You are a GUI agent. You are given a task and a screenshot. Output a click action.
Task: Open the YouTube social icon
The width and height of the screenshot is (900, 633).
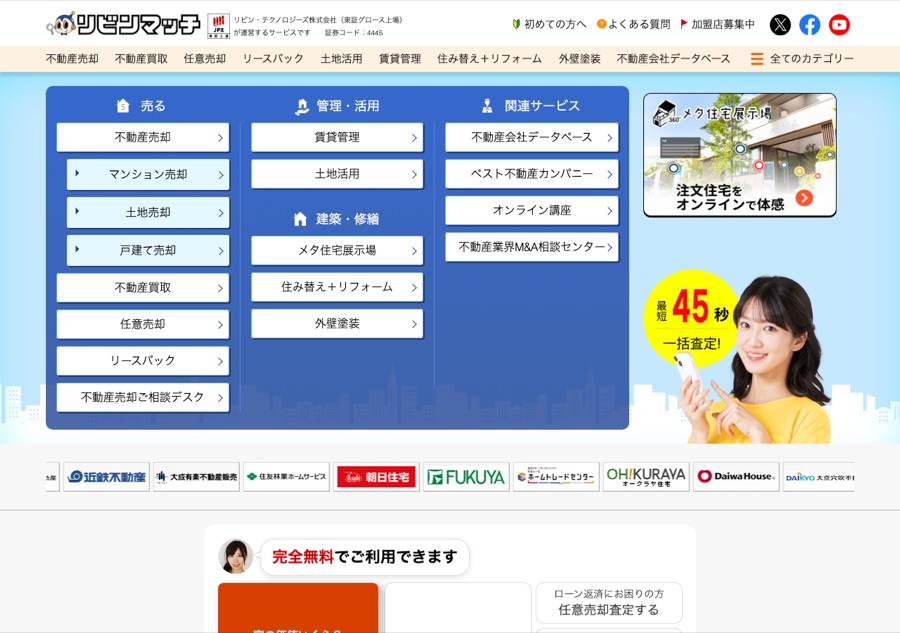click(839, 25)
